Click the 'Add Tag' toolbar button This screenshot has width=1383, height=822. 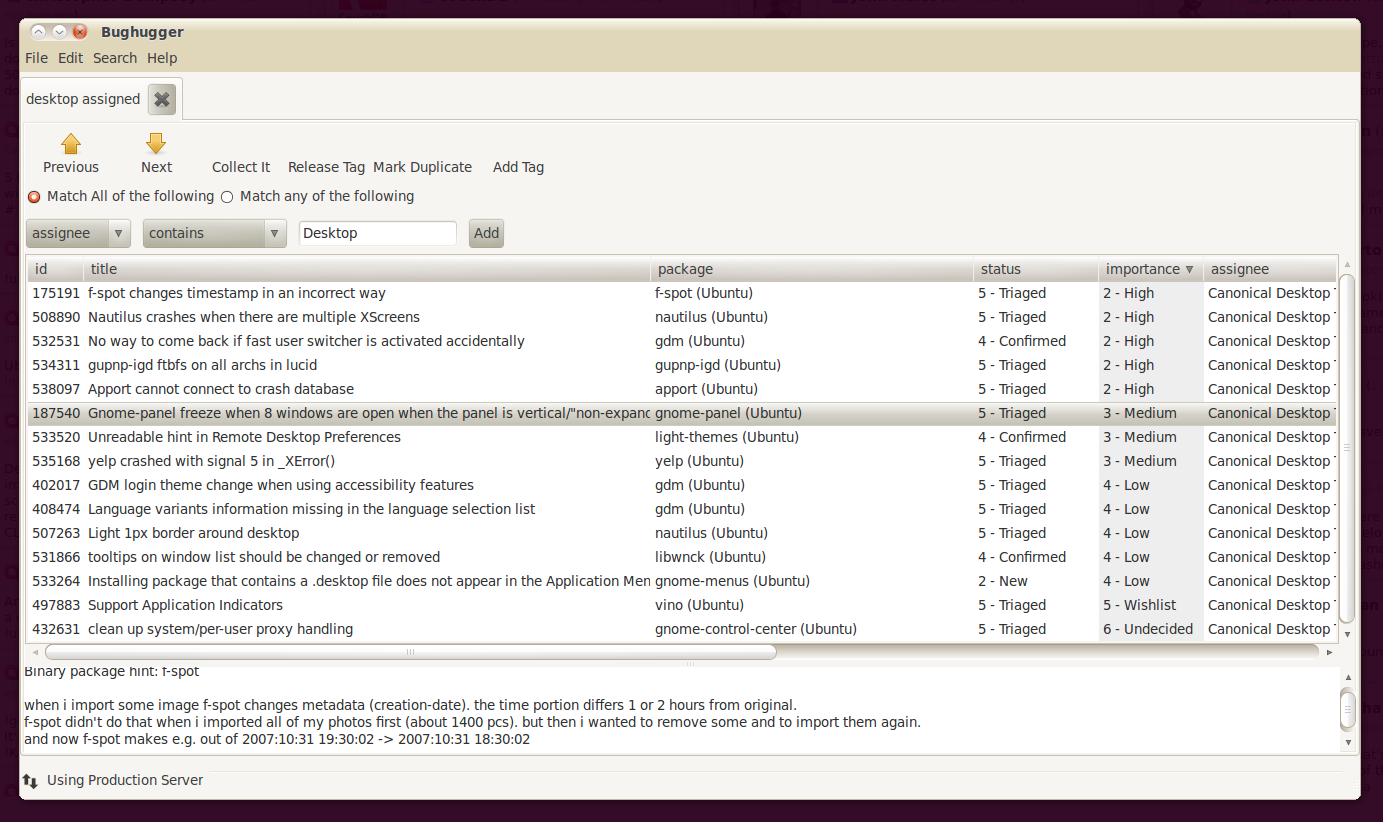(x=518, y=167)
